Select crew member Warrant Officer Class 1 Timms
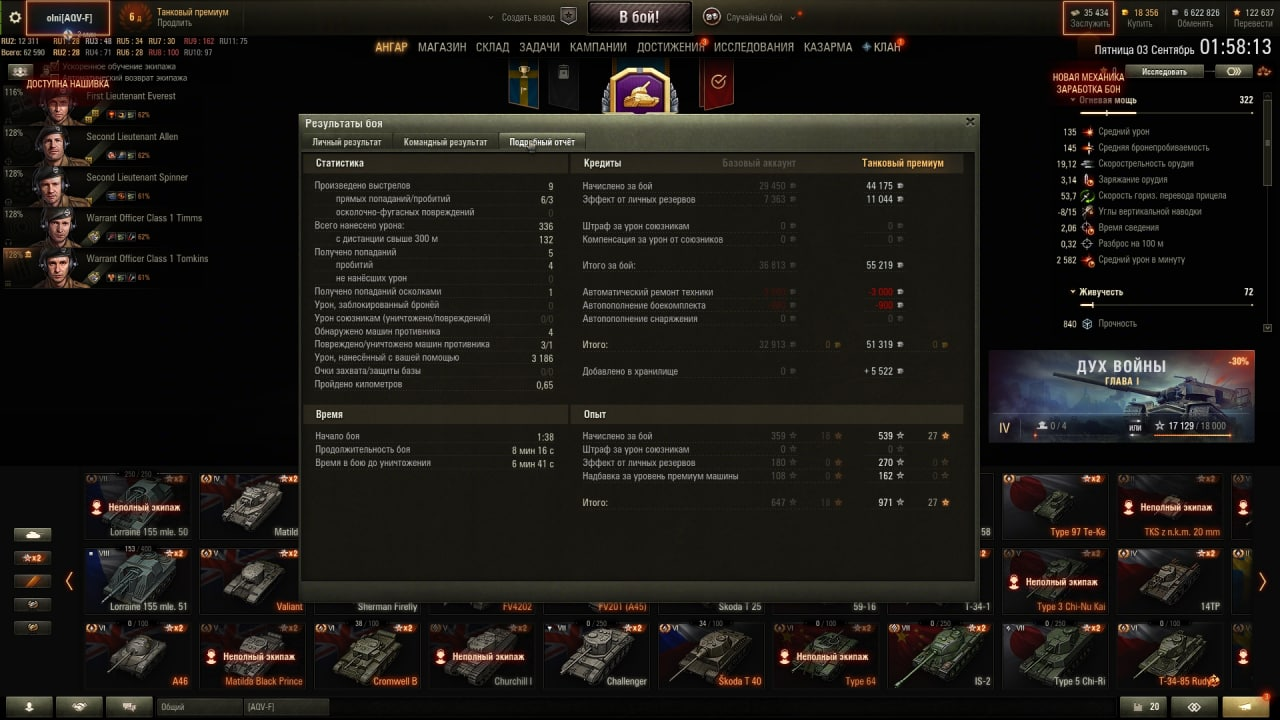This screenshot has width=1280, height=720. 104,228
